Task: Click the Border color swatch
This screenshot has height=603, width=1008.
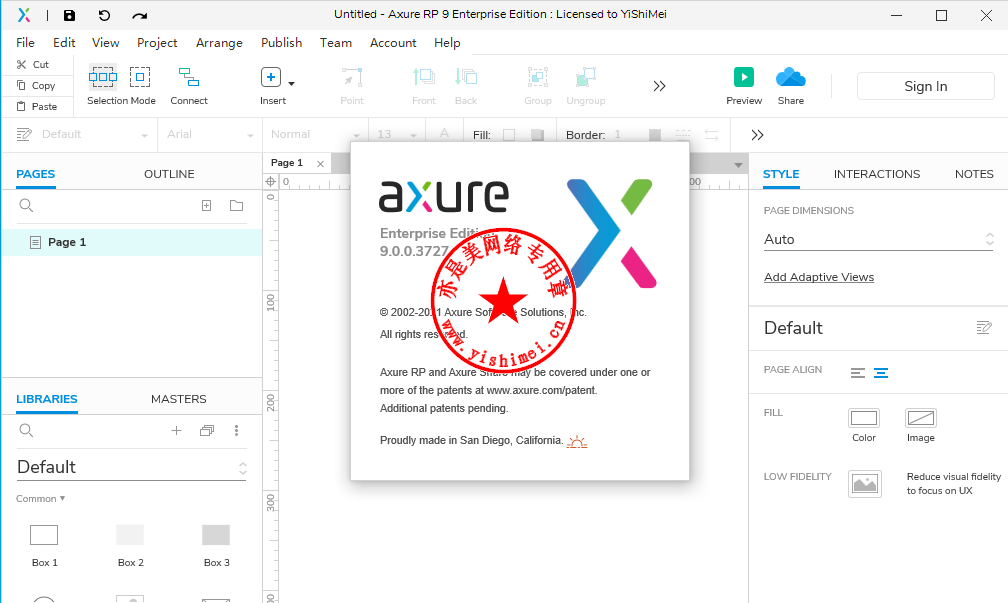Action: (654, 135)
